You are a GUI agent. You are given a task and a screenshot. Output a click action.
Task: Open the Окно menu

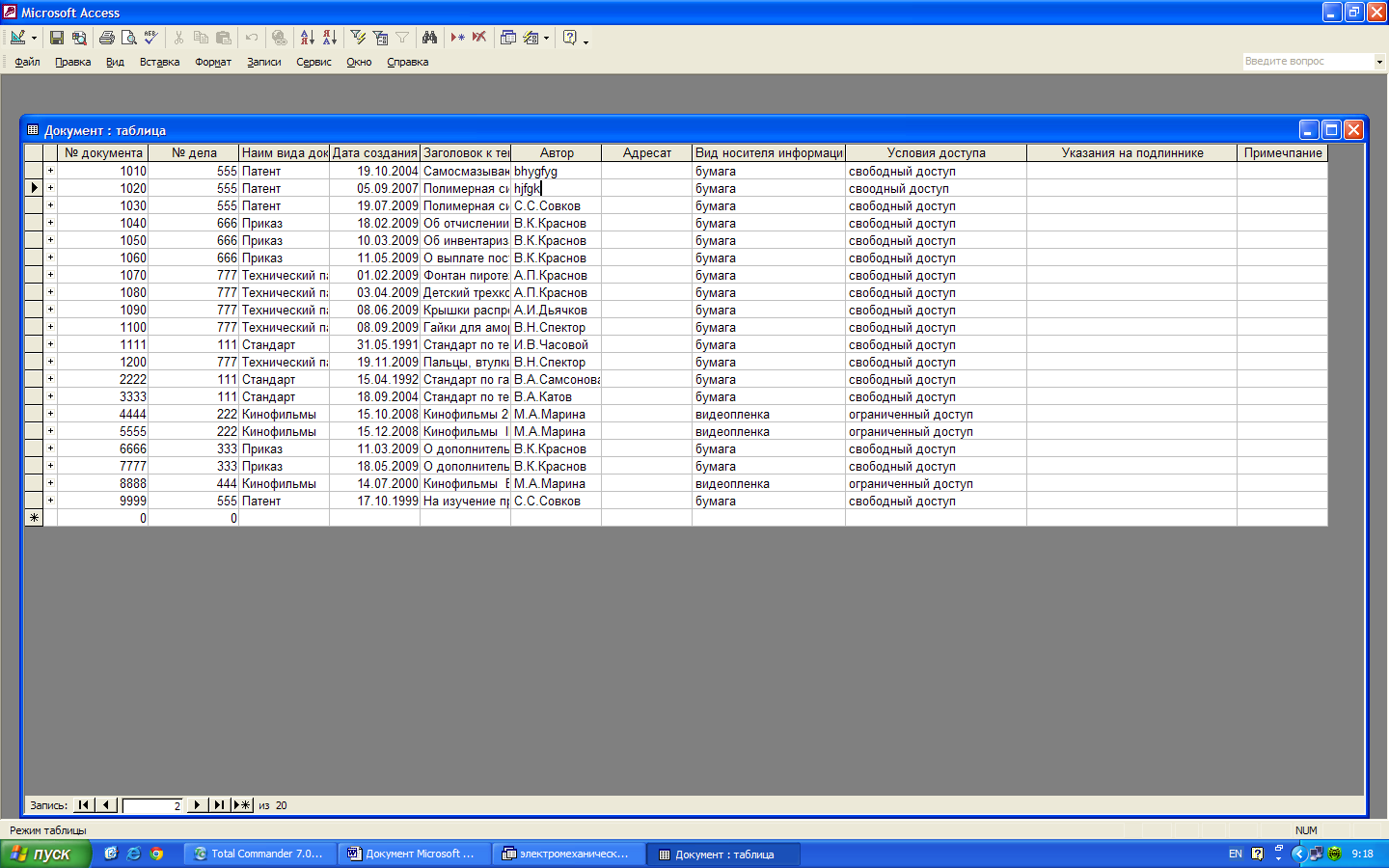pos(359,62)
